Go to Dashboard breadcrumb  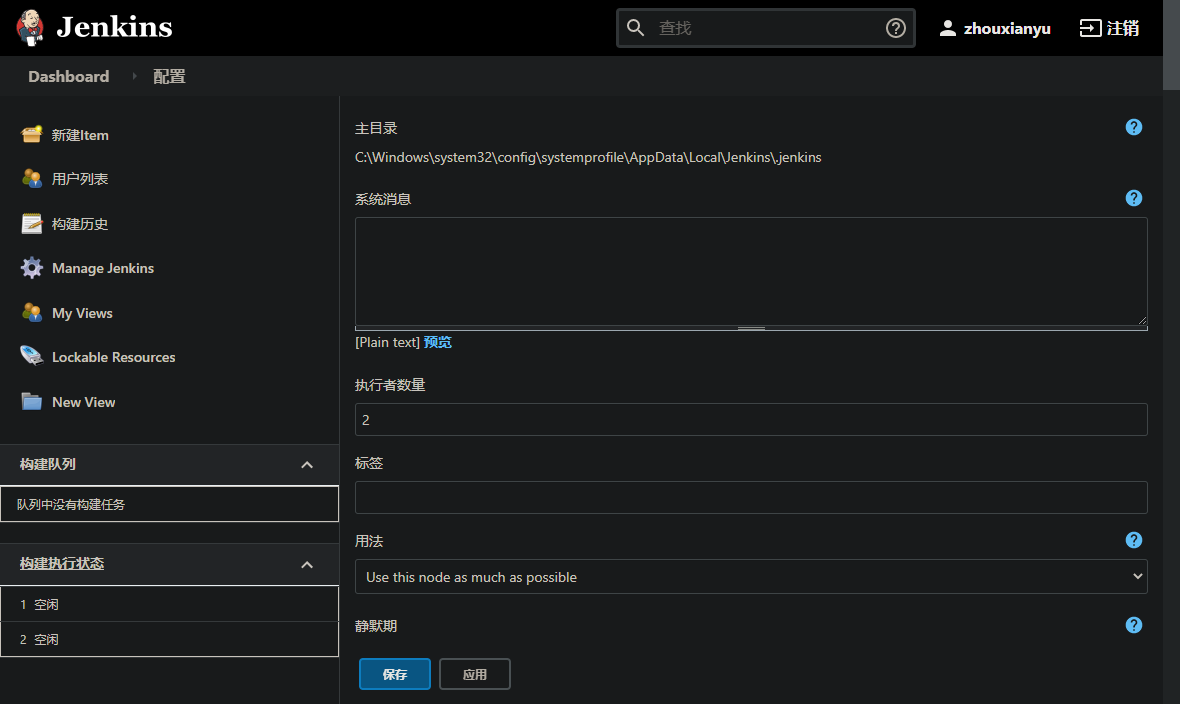[68, 76]
